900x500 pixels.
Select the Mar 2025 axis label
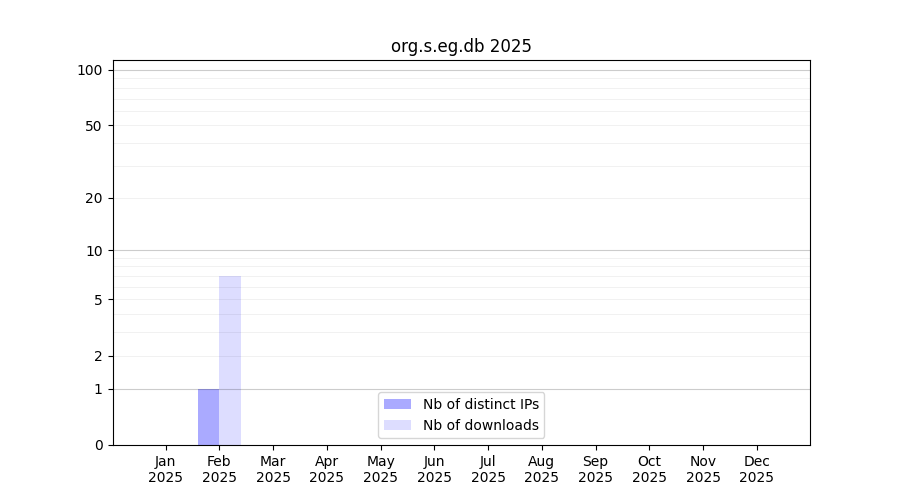[273, 469]
